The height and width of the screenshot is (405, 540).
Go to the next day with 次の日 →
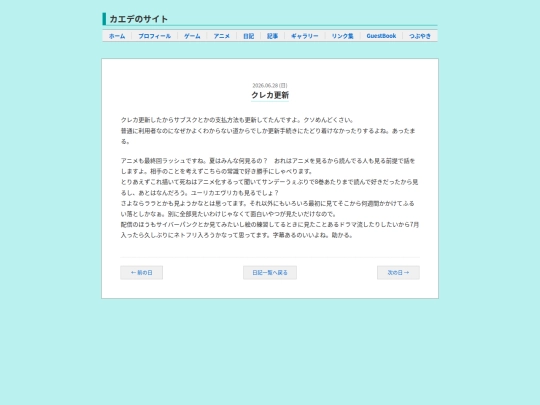point(398,272)
